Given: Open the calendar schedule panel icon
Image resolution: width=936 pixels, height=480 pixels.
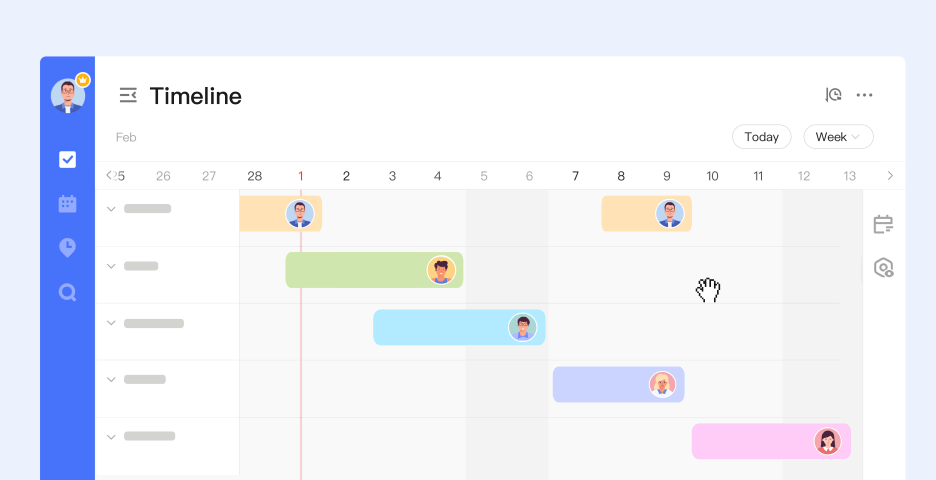Looking at the screenshot, I should click(x=883, y=224).
